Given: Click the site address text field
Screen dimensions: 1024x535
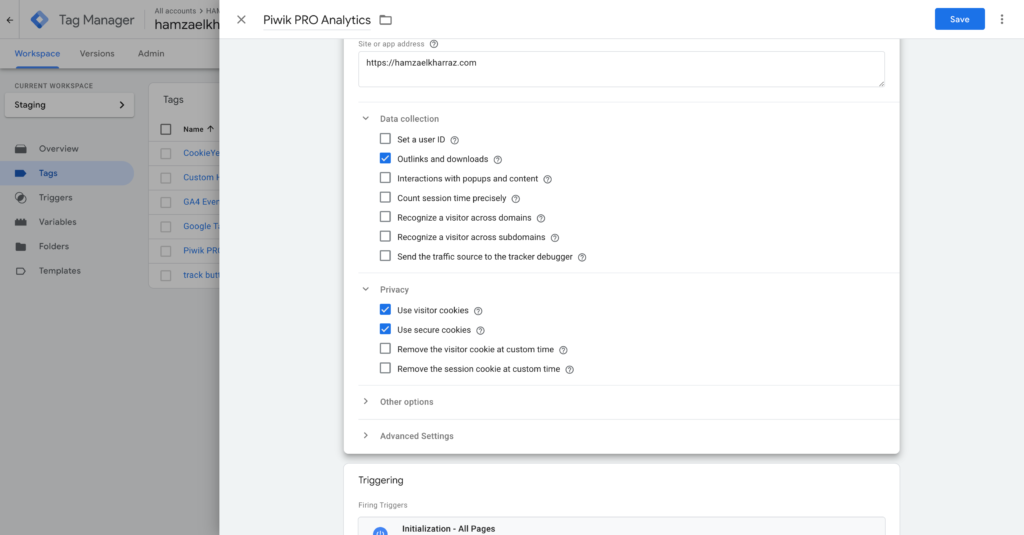Looking at the screenshot, I should coord(621,69).
